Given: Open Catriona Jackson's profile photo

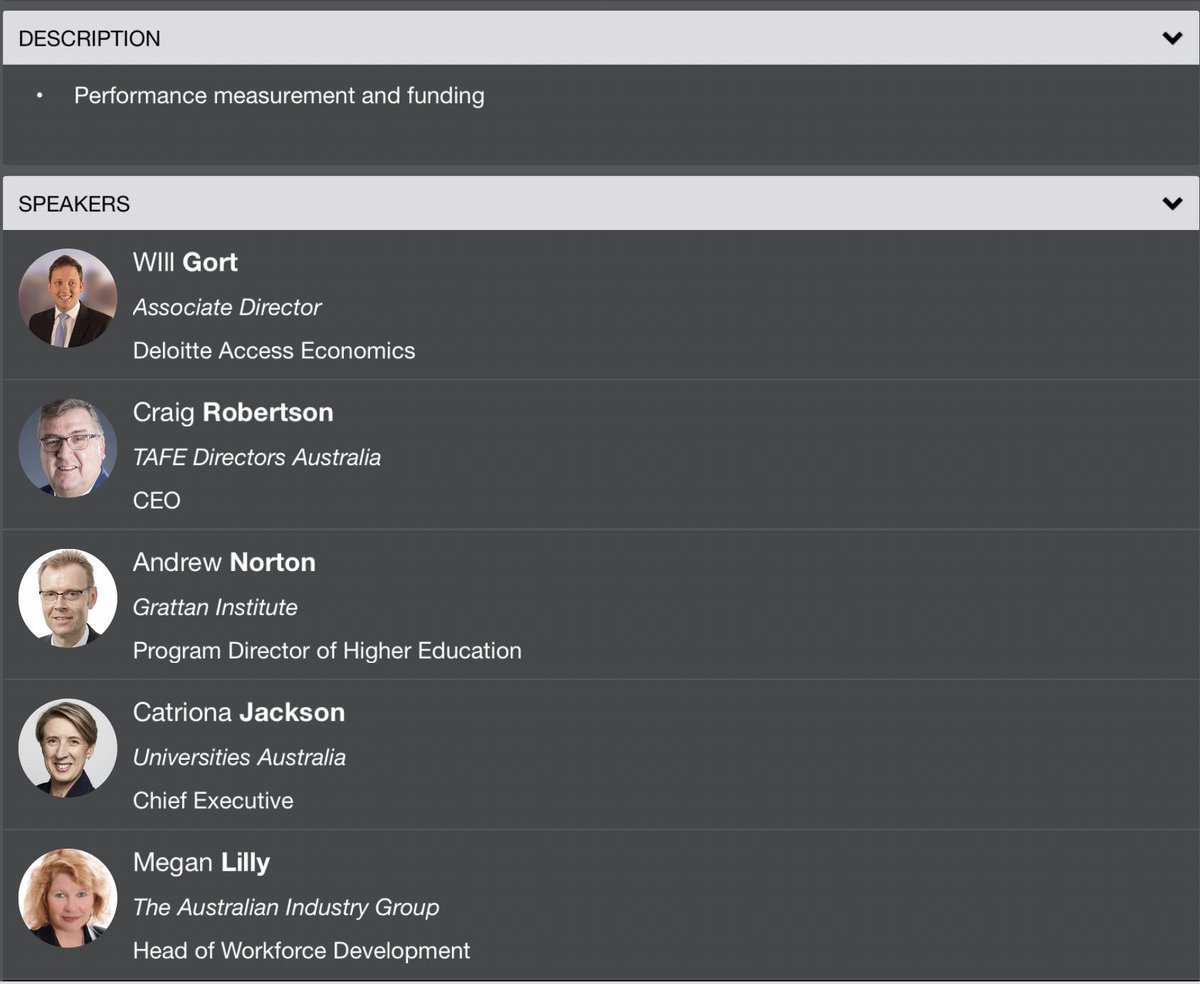Looking at the screenshot, I should 68,748.
